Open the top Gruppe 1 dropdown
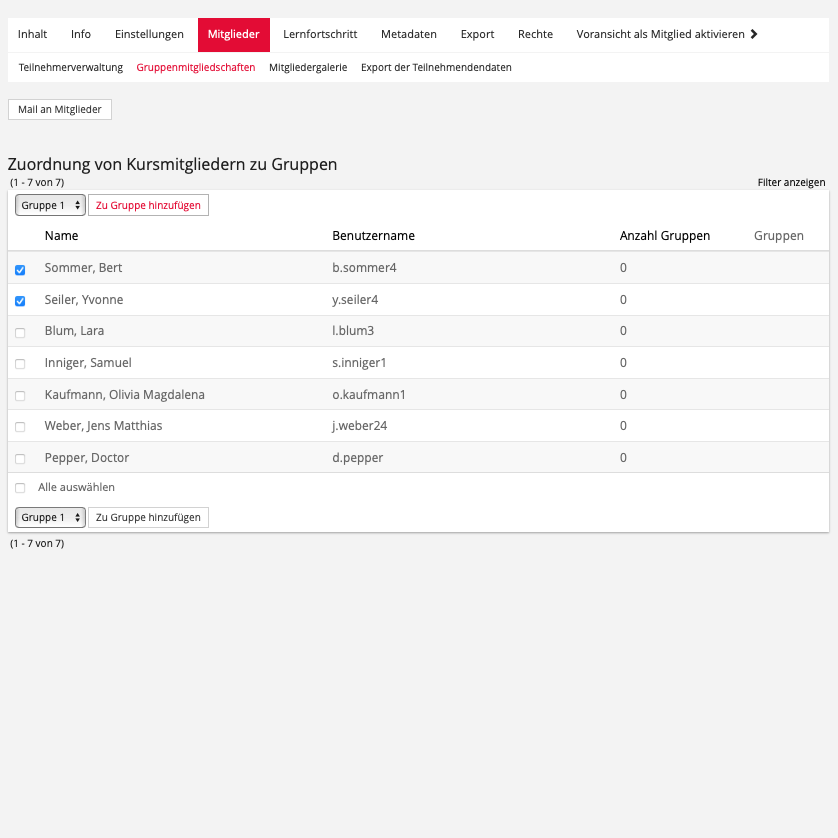The width and height of the screenshot is (838, 838). 50,205
